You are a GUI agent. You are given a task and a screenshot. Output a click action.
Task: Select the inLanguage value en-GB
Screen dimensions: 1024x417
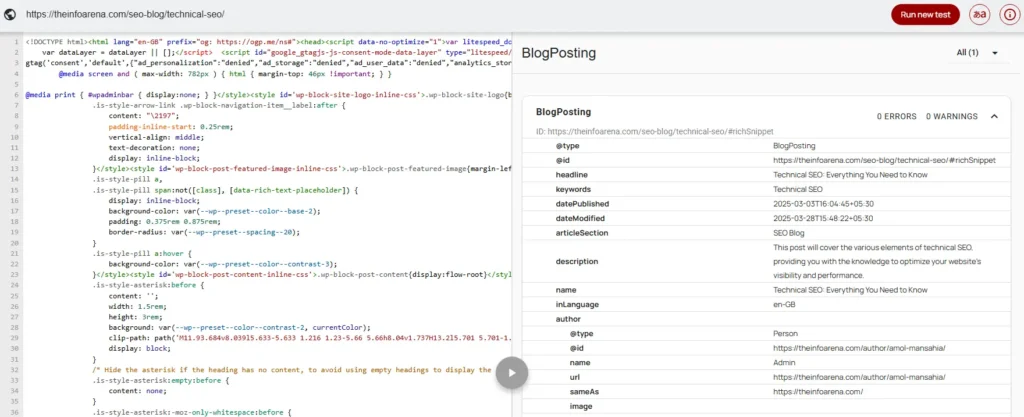[784, 305]
